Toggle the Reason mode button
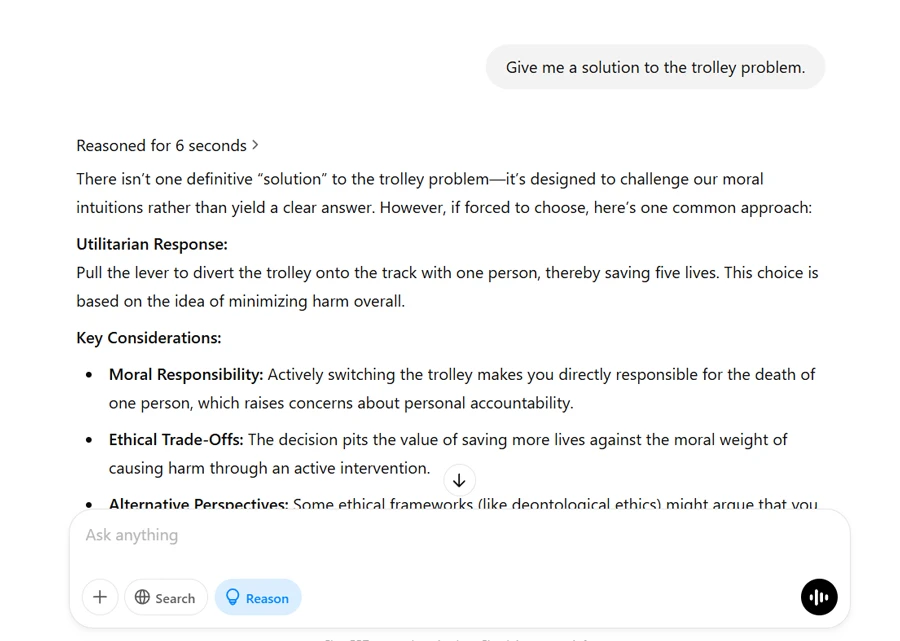The width and height of the screenshot is (900, 641). (258, 597)
